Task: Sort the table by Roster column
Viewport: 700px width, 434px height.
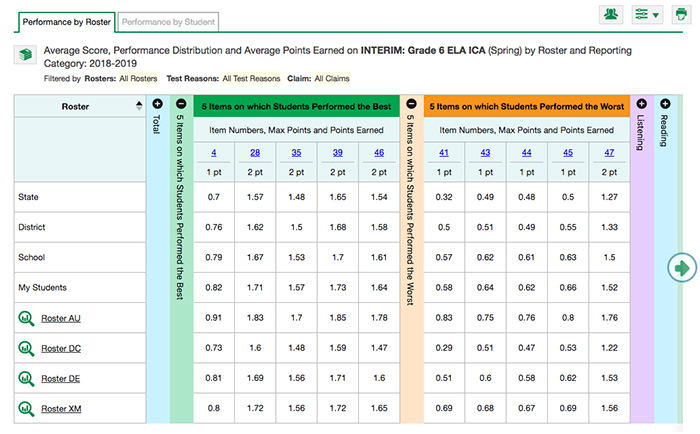Action: pos(139,106)
